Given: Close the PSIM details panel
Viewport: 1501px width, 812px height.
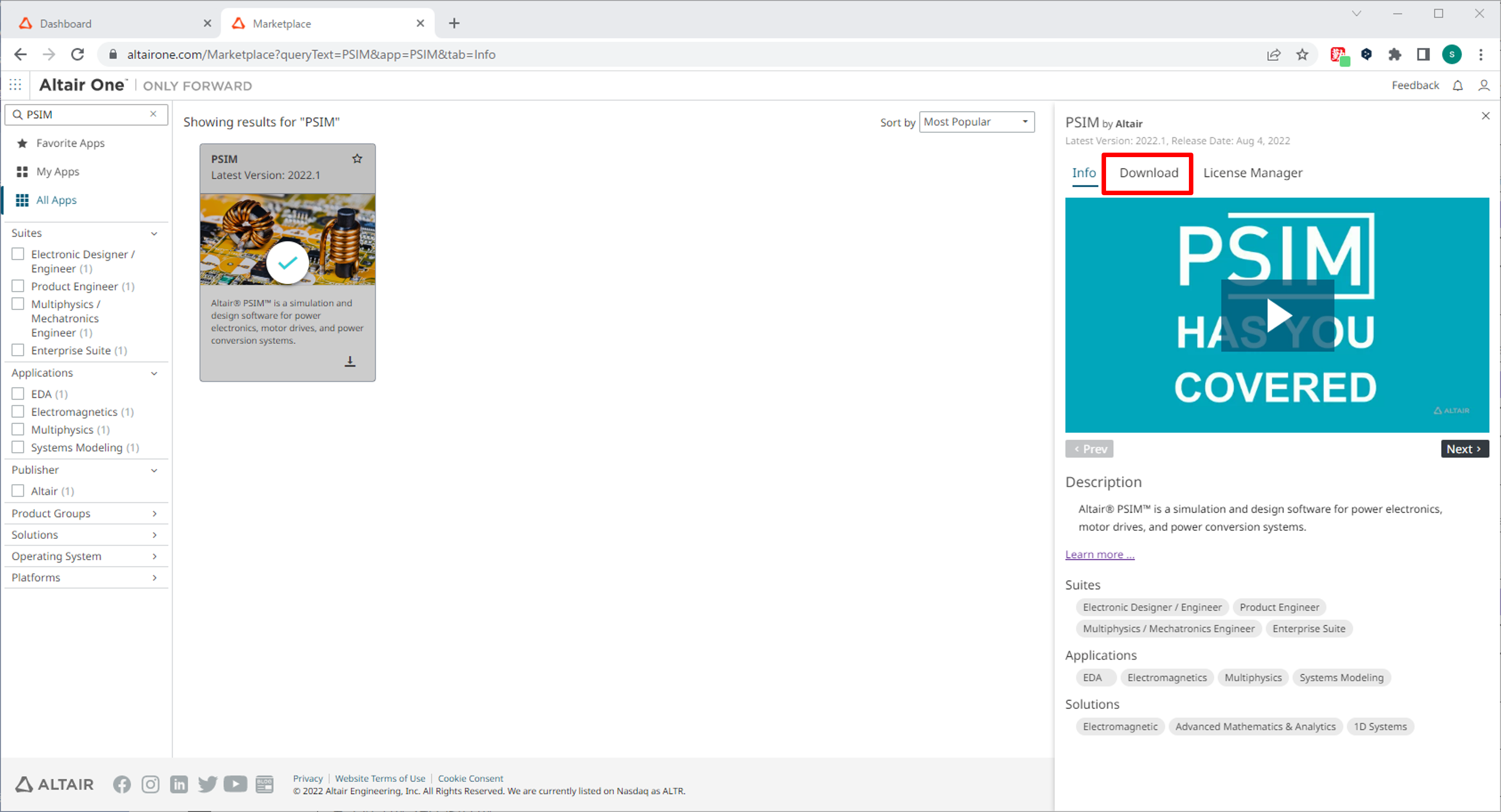Looking at the screenshot, I should coord(1485,116).
